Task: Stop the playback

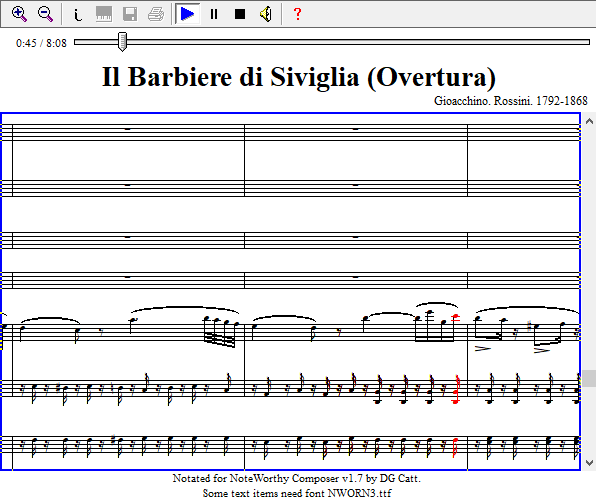Action: [240, 14]
